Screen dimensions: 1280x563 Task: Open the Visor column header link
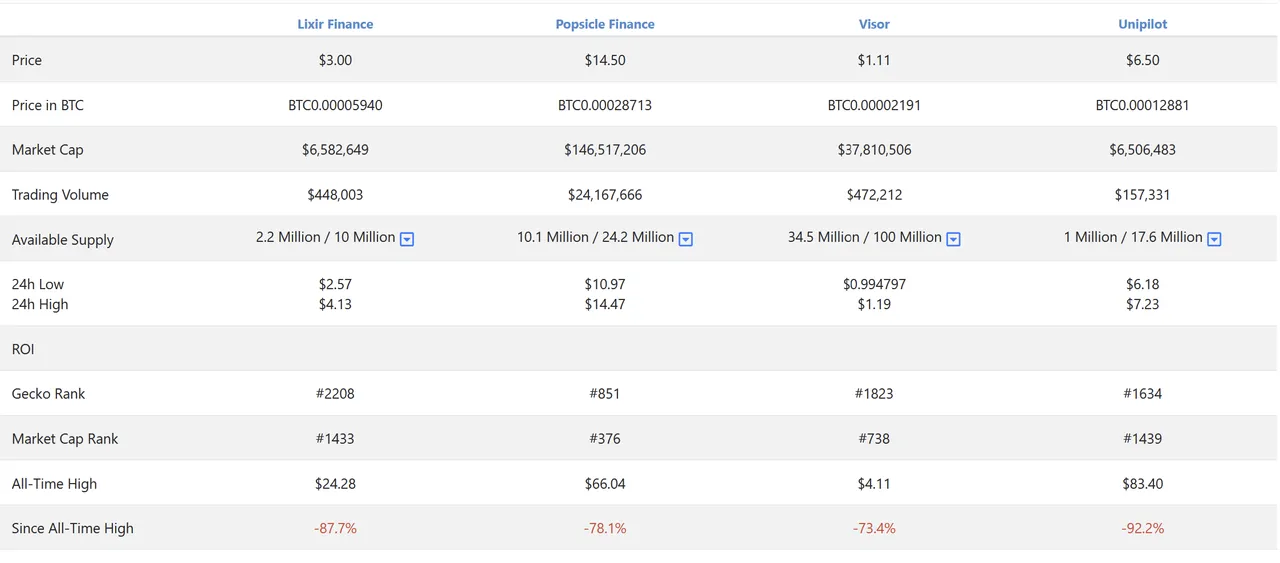(x=874, y=24)
